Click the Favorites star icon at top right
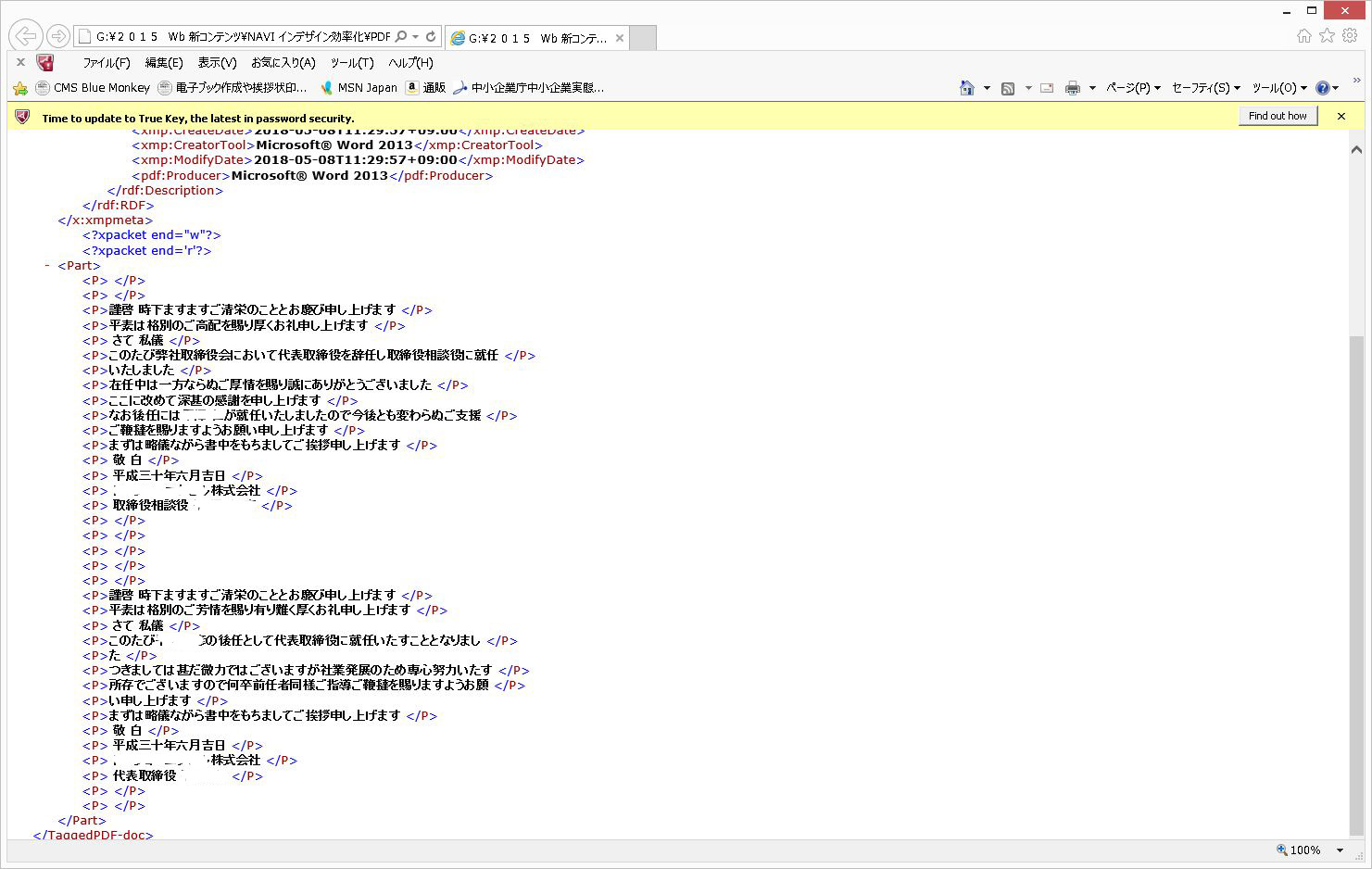The height and width of the screenshot is (869, 1372). pyautogui.click(x=1327, y=35)
